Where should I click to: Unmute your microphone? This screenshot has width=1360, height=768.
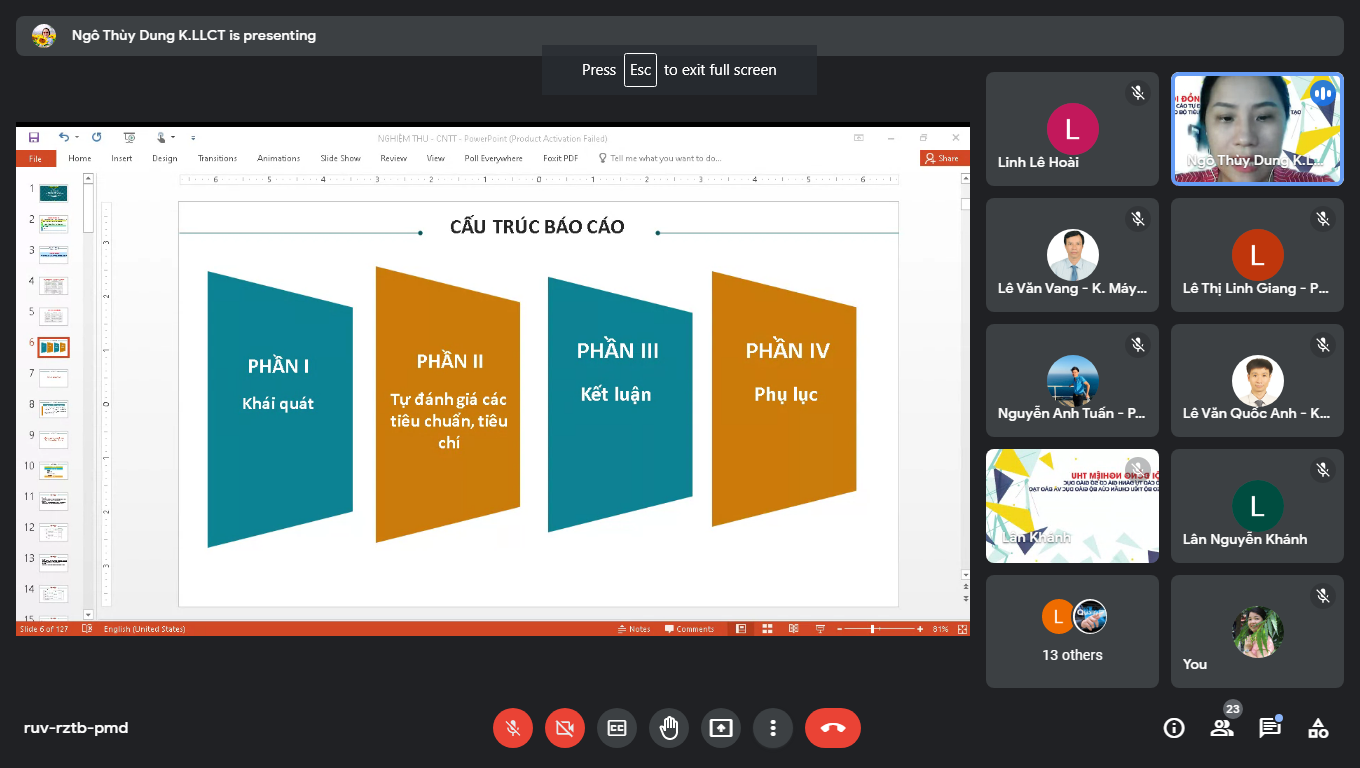(513, 728)
